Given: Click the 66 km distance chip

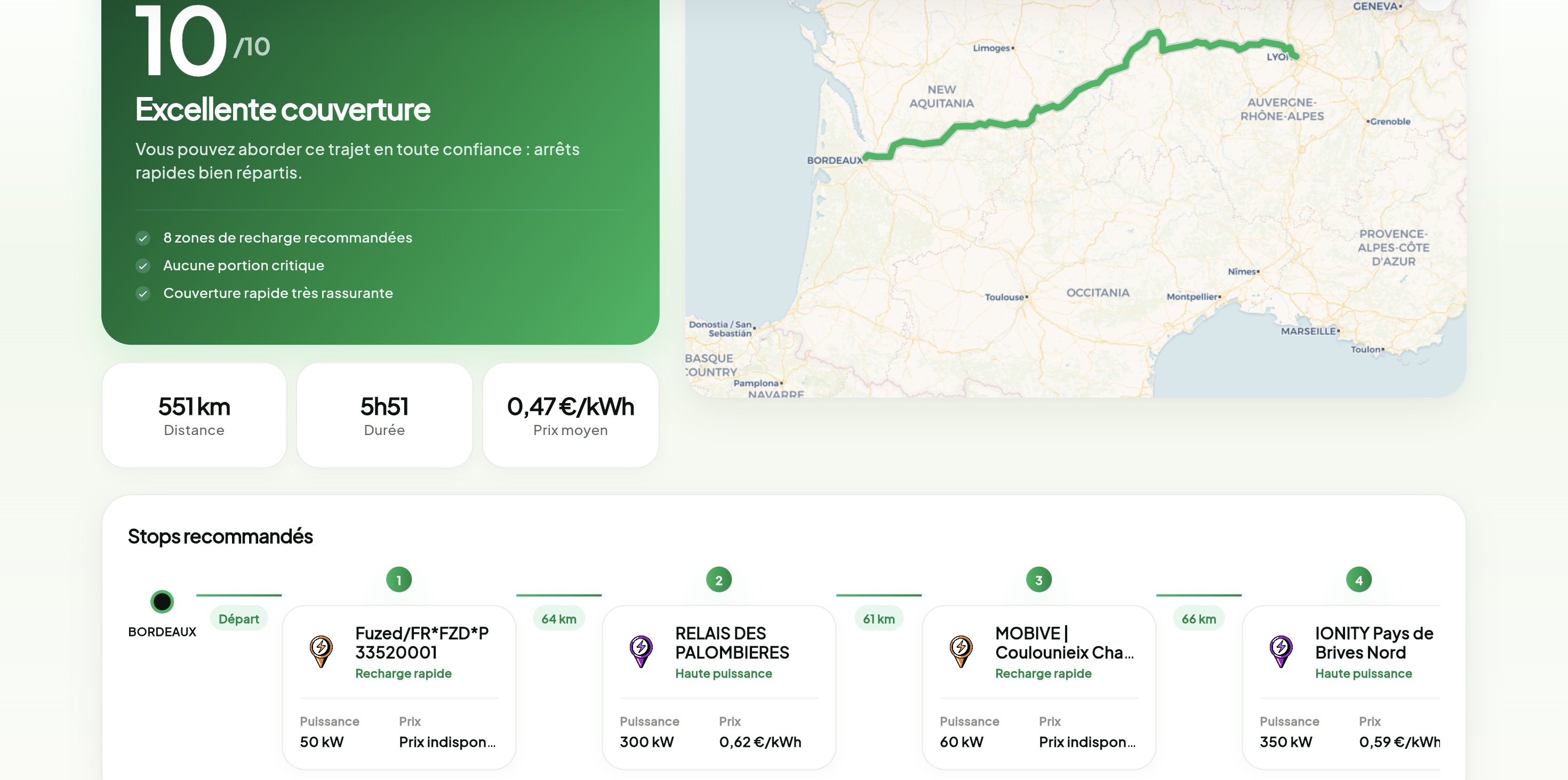Looking at the screenshot, I should pyautogui.click(x=1198, y=619).
